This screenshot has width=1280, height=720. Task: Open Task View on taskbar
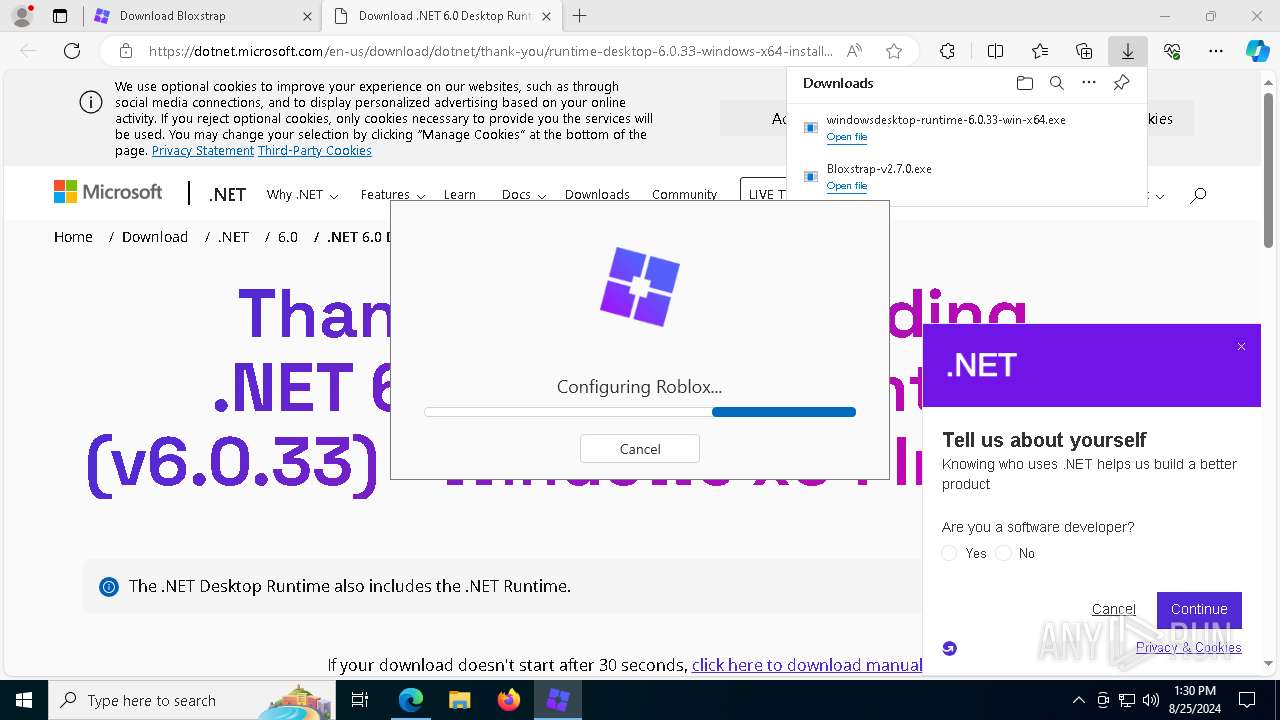361,700
